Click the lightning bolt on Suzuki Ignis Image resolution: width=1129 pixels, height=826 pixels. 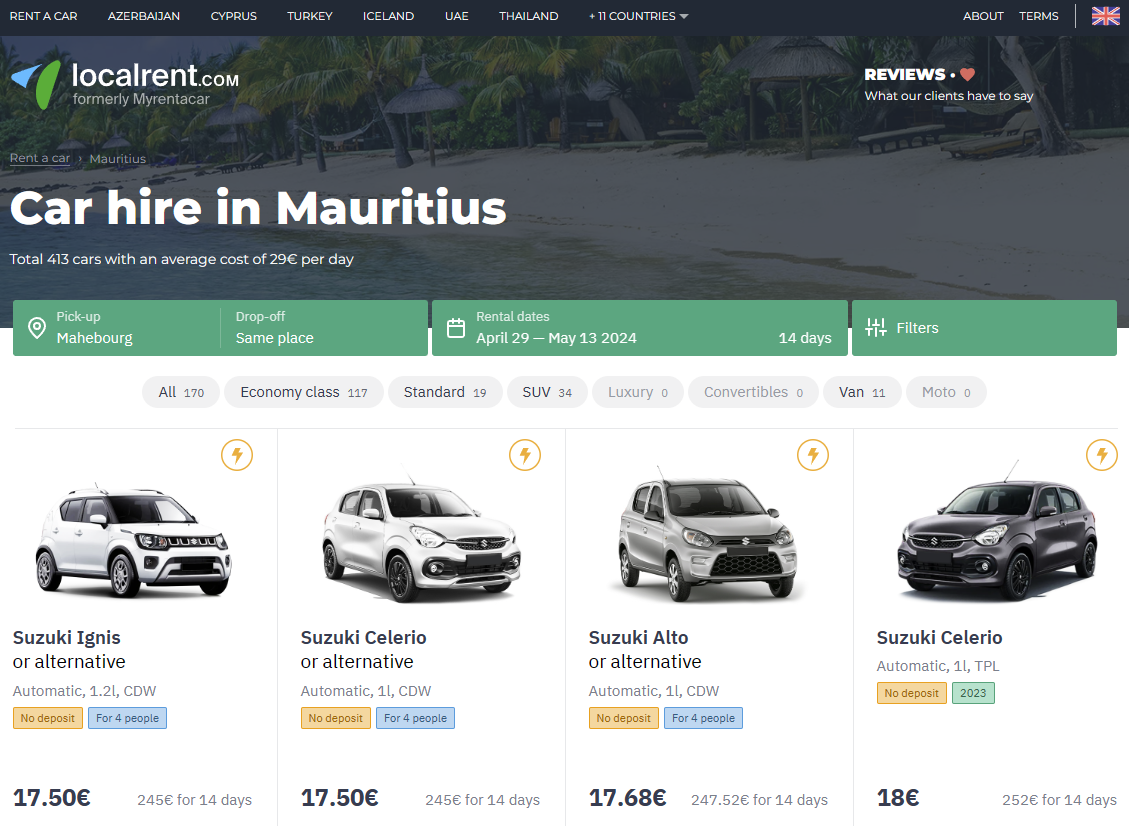pyautogui.click(x=237, y=456)
